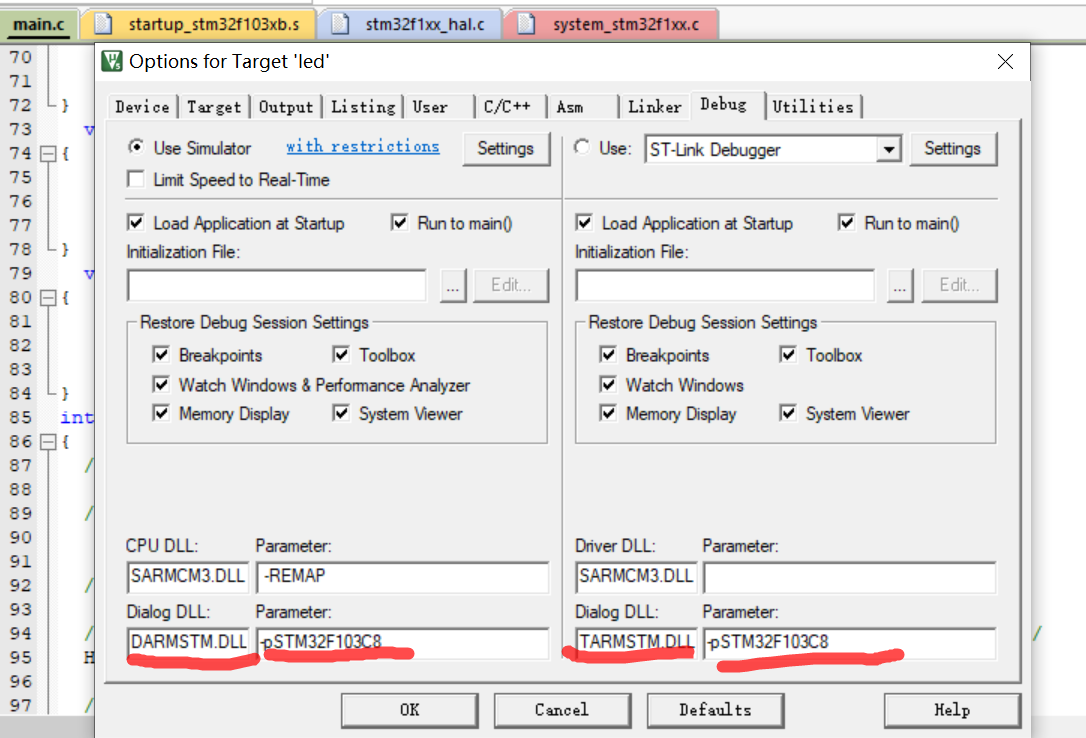
Task: Click debugger -pSTM32F103C8 parameter field
Action: pyautogui.click(x=850, y=642)
